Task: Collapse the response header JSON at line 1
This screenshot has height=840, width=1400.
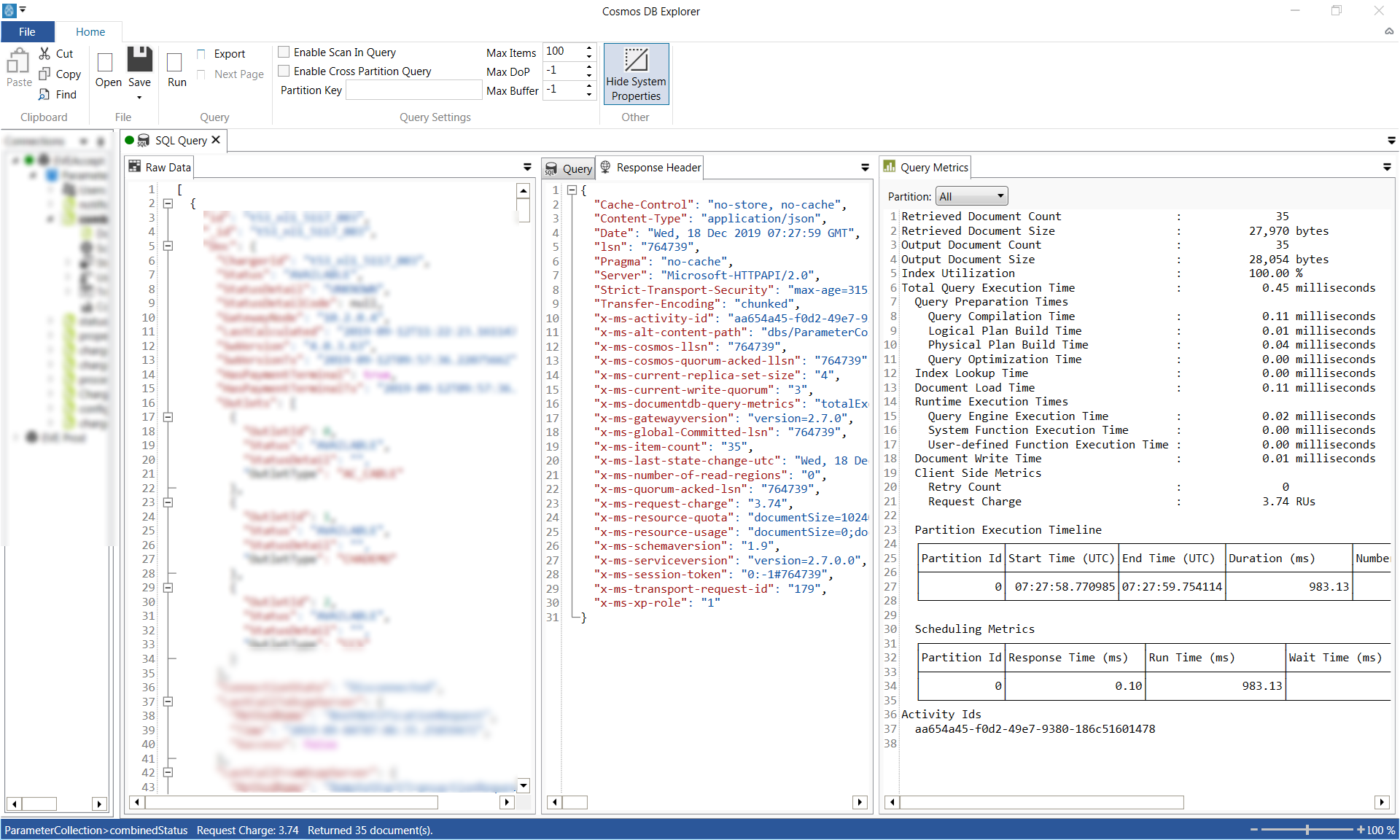Action: pyautogui.click(x=572, y=190)
